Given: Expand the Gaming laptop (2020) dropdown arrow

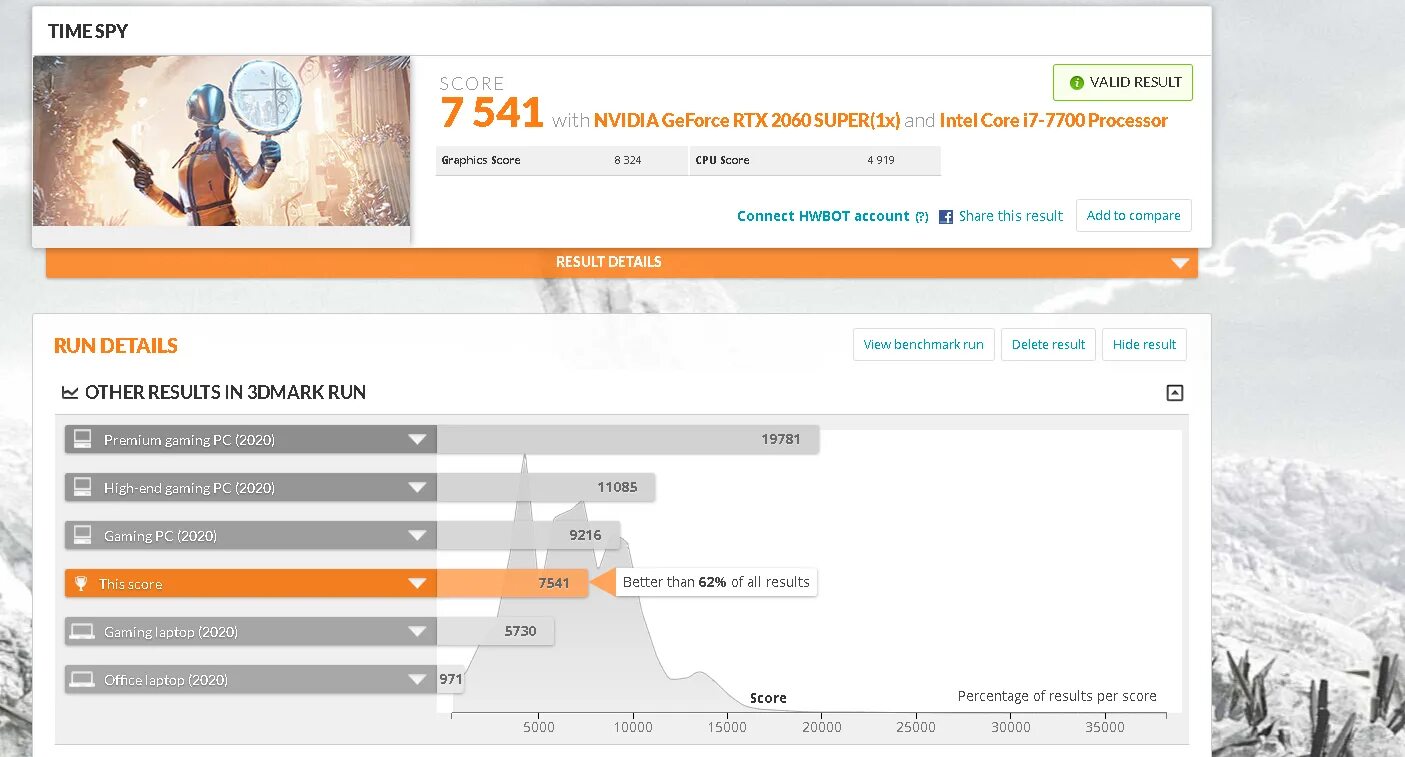Looking at the screenshot, I should tap(417, 632).
